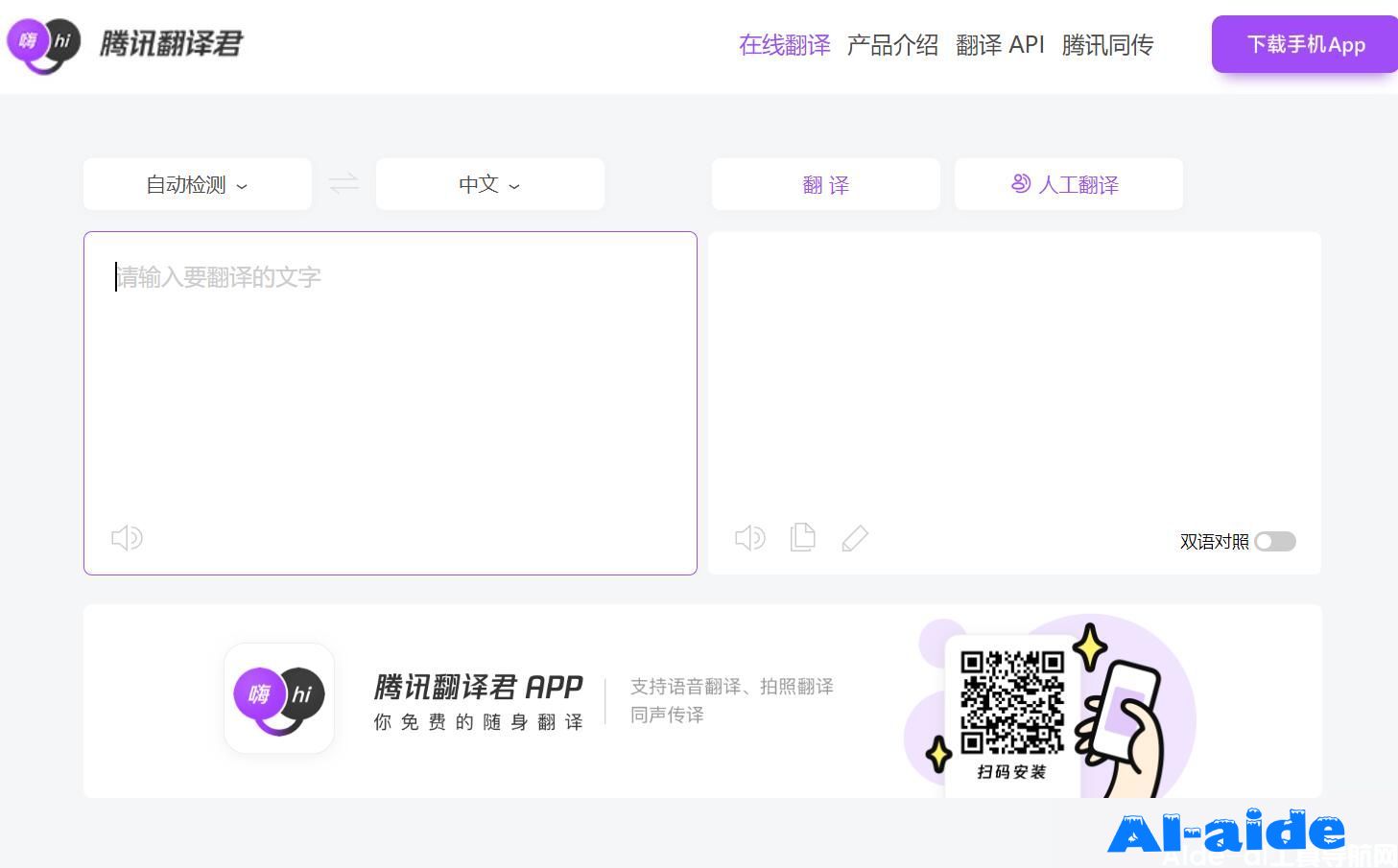The image size is (1398, 868).
Task: Open 翻译 API page
Action: (1000, 45)
